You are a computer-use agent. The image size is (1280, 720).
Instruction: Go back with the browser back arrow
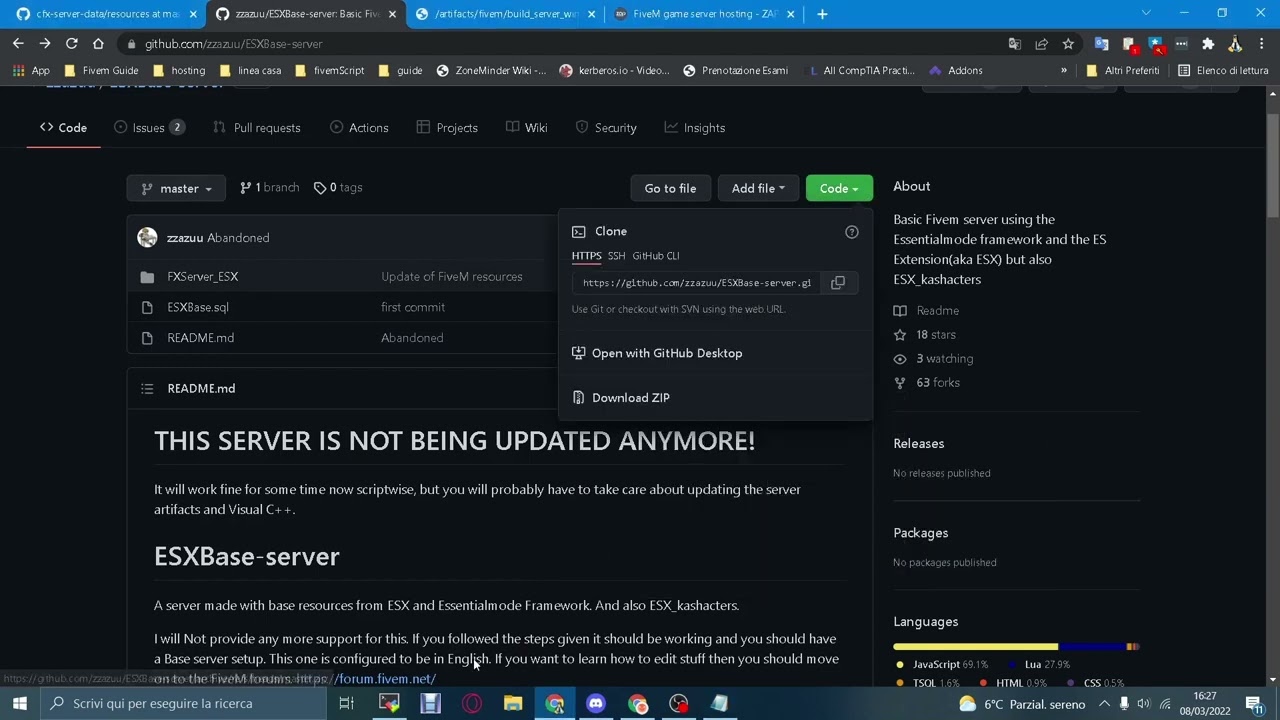(18, 44)
